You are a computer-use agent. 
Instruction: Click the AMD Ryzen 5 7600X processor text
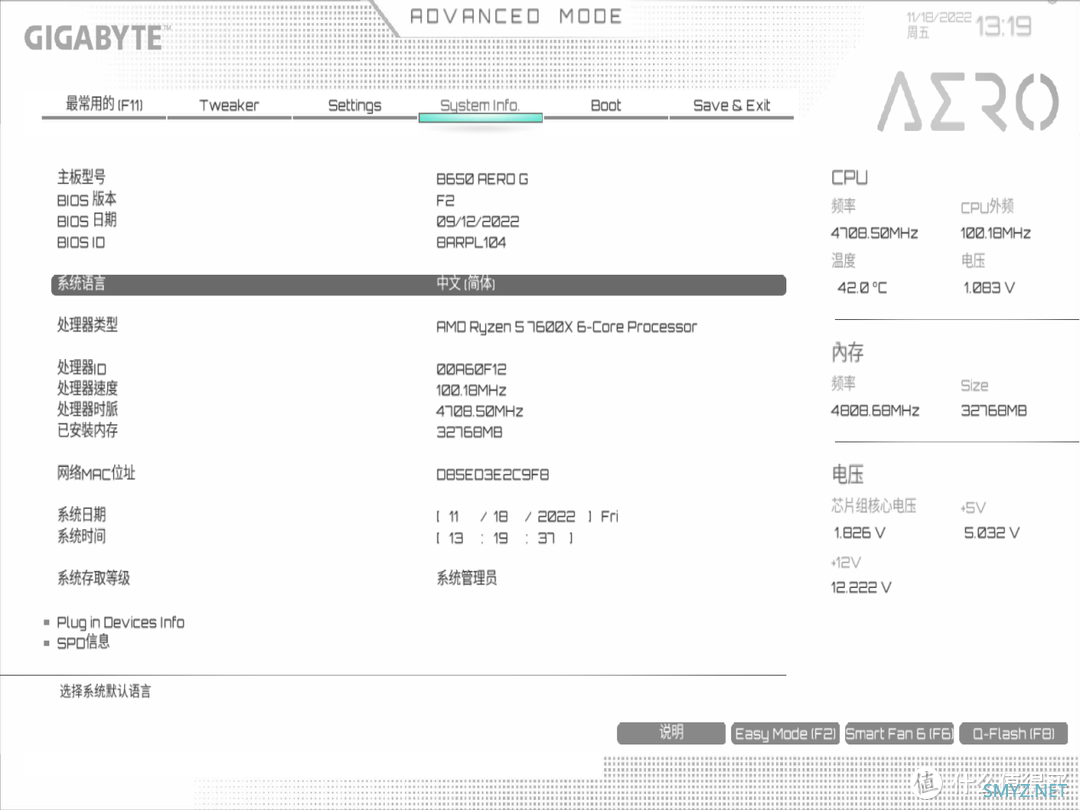[x=566, y=327]
